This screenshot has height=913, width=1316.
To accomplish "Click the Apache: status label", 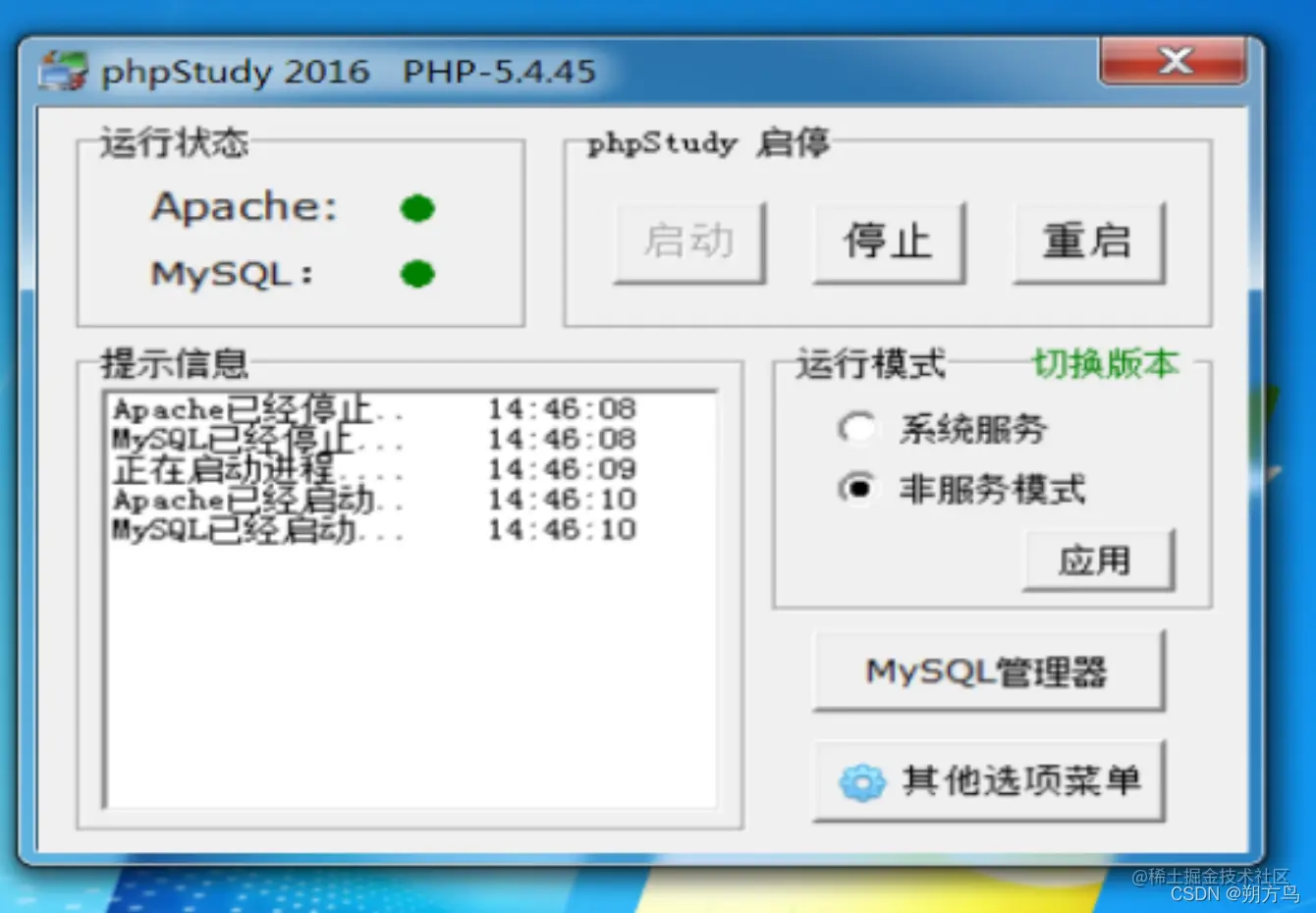I will pyautogui.click(x=244, y=207).
